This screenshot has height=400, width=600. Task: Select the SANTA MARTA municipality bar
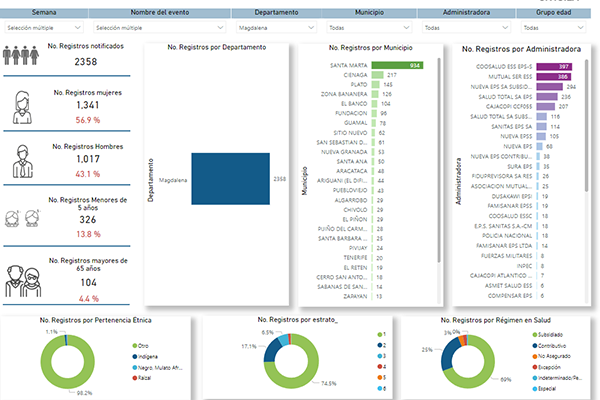[x=397, y=65]
